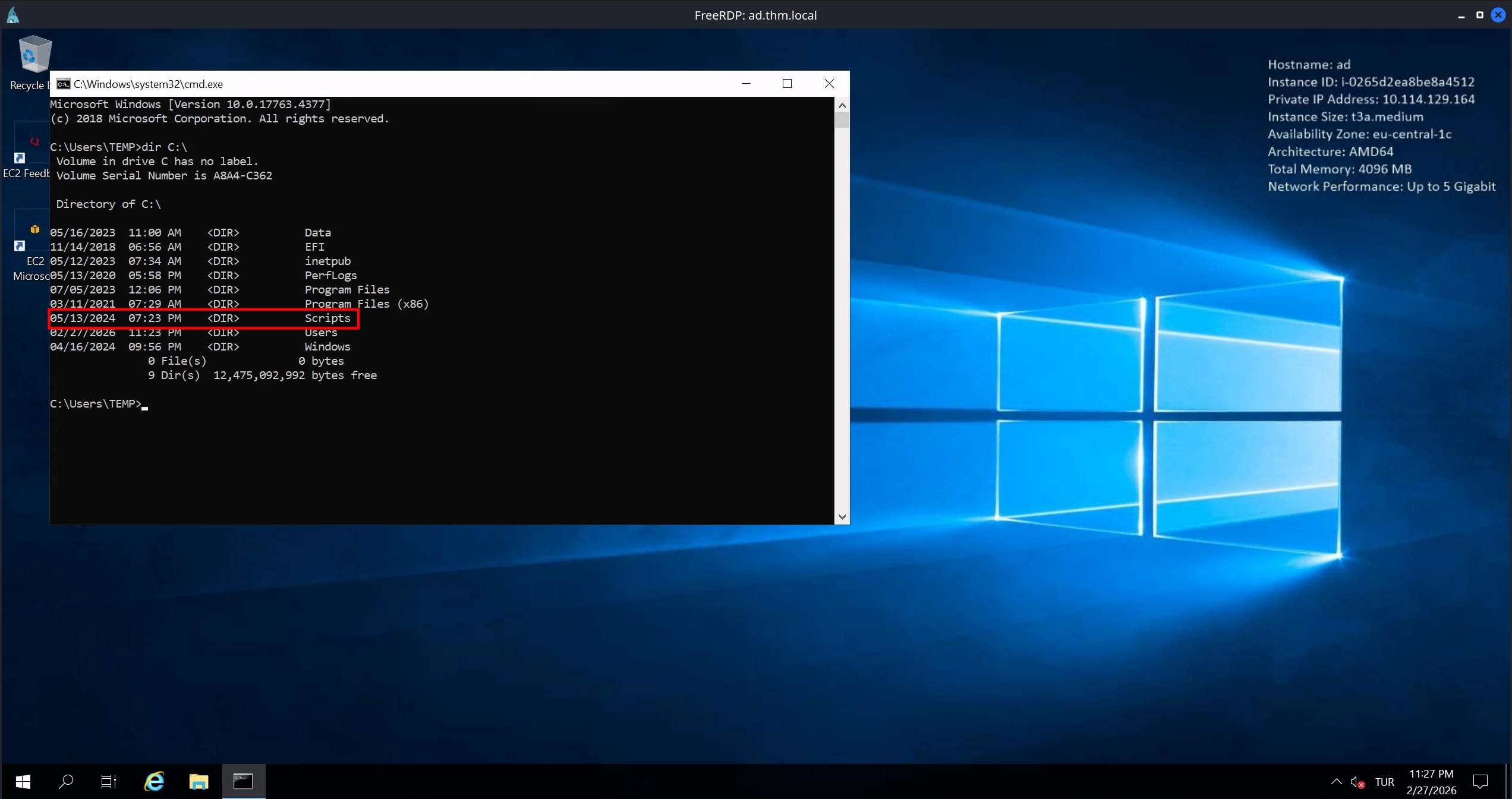Click the cmd.exe taskbar button
The height and width of the screenshot is (799, 1512).
tap(243, 782)
